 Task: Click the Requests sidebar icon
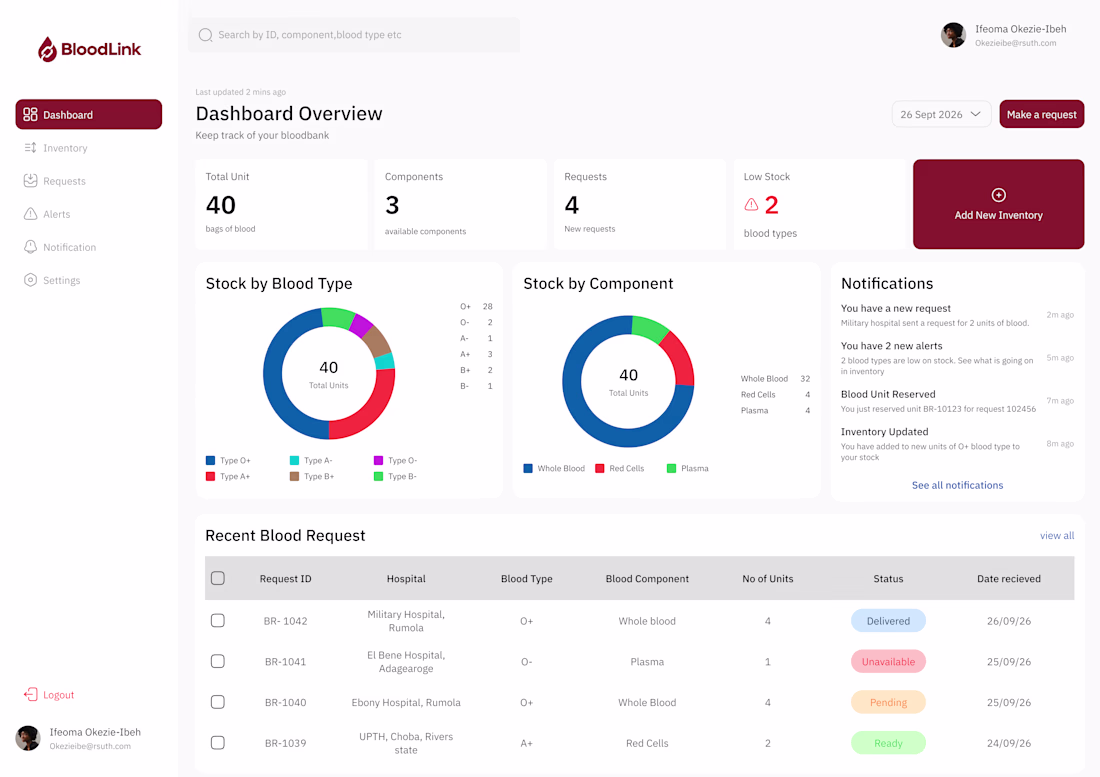30,181
